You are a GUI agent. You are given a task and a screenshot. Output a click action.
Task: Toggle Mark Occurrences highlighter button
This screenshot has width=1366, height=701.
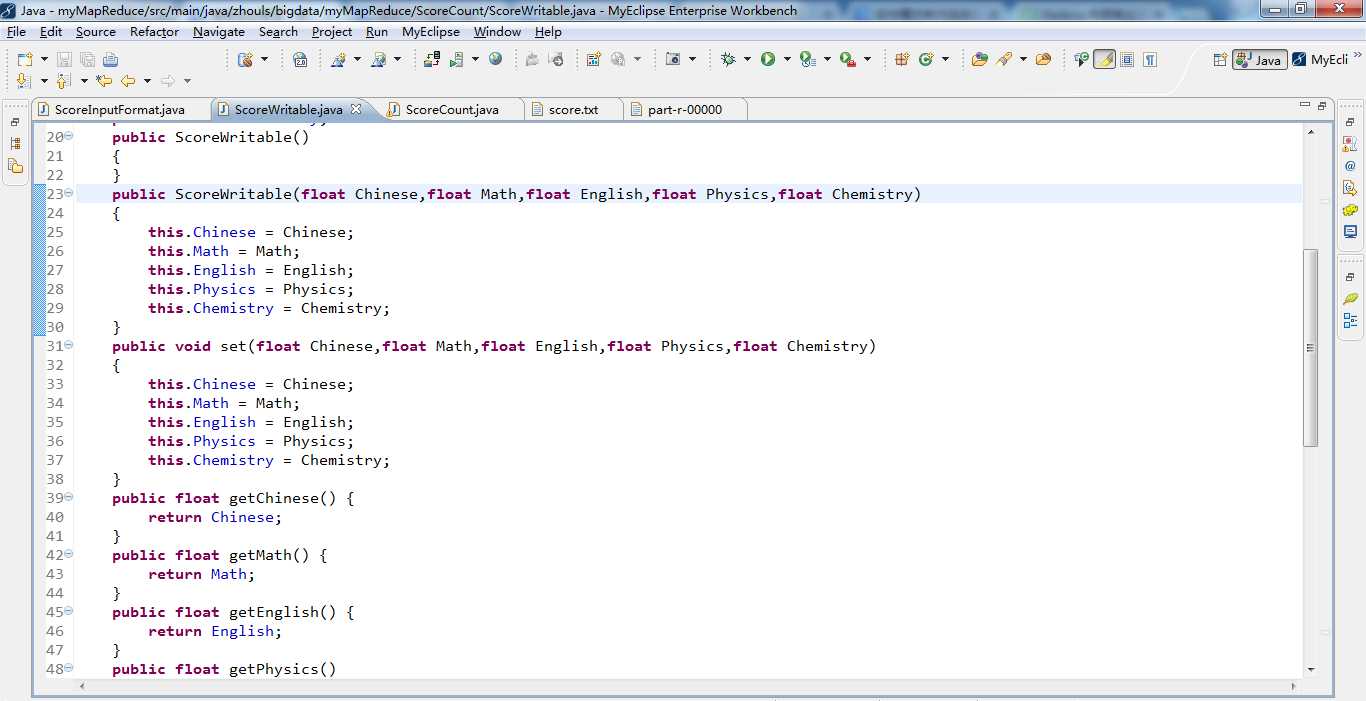[1104, 59]
